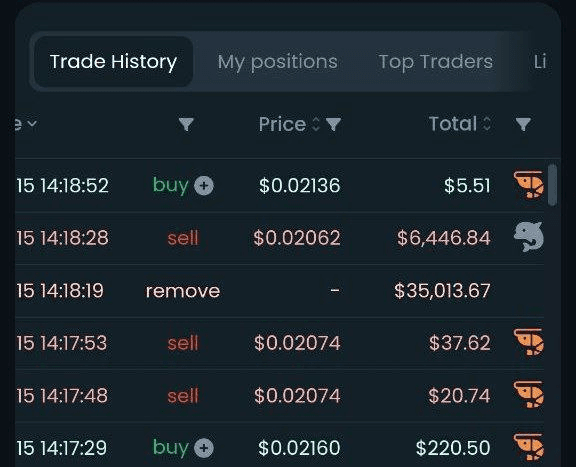Click the shrimp icon beside the $37.62 trade
This screenshot has width=576, height=467.
(x=529, y=342)
